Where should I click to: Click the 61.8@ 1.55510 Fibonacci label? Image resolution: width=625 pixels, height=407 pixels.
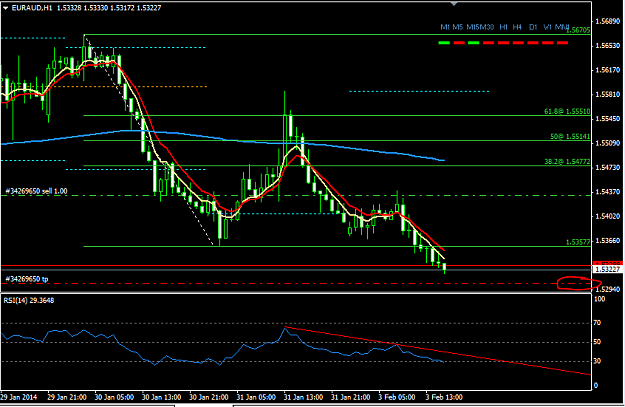(x=567, y=112)
